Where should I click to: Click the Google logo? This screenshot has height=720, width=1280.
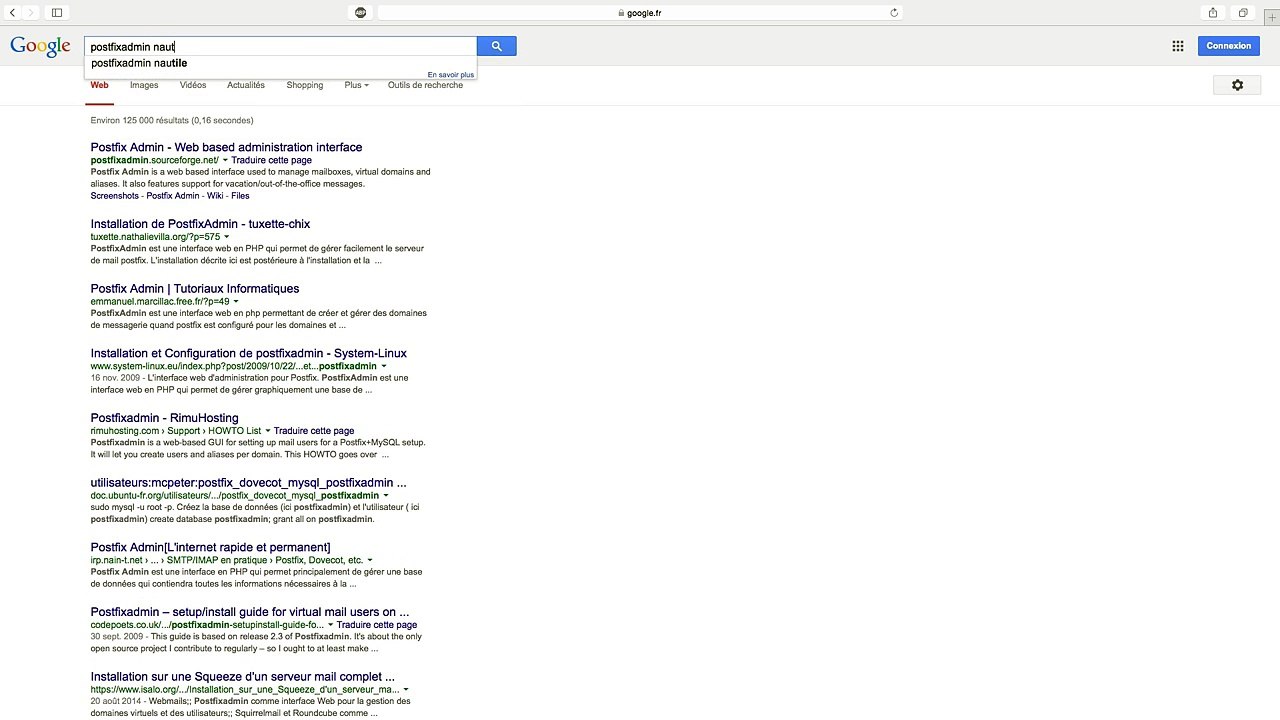click(x=40, y=47)
